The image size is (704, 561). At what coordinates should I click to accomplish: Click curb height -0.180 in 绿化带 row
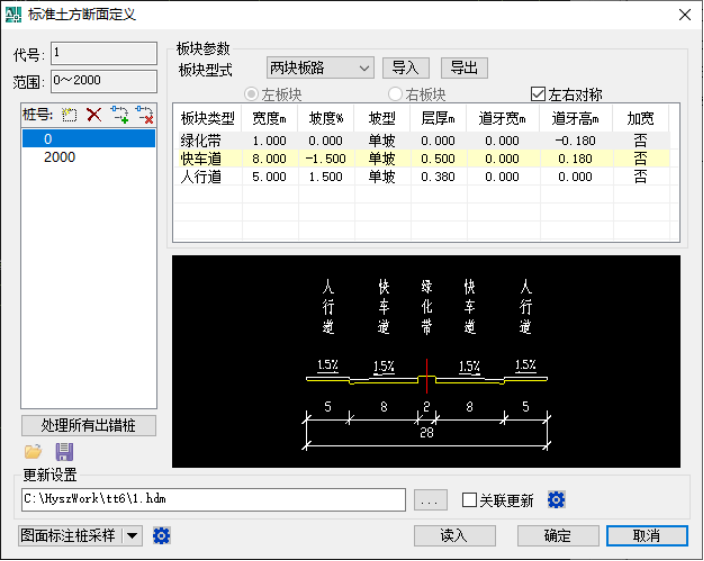point(576,141)
